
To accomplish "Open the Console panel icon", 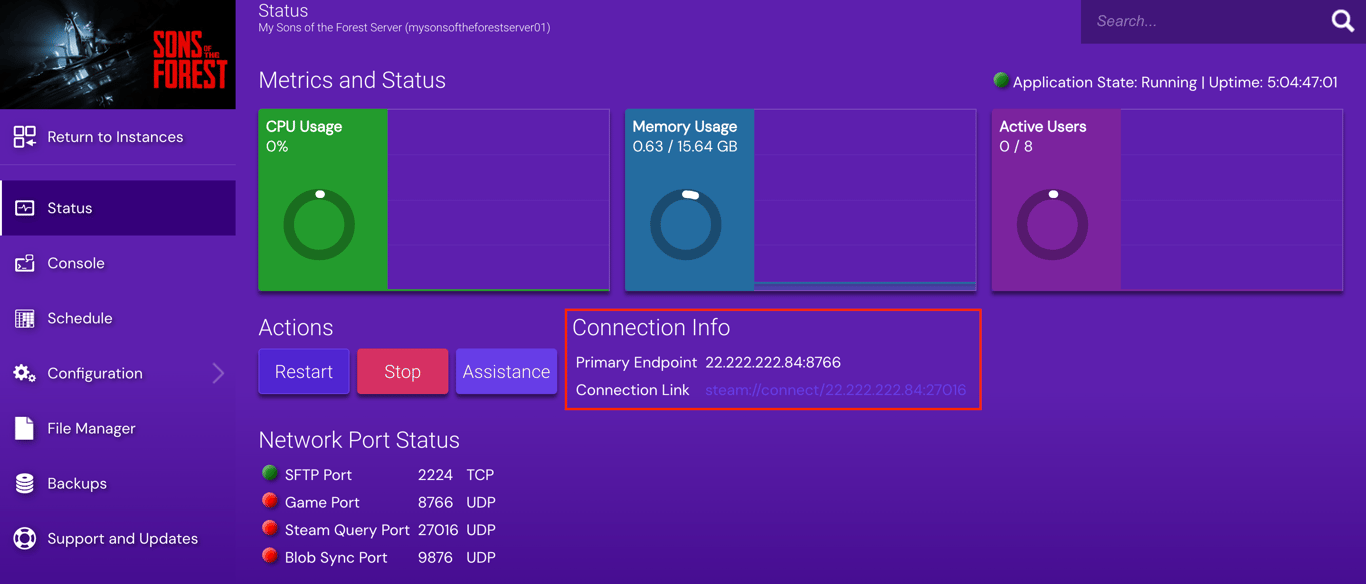I will (28, 263).
